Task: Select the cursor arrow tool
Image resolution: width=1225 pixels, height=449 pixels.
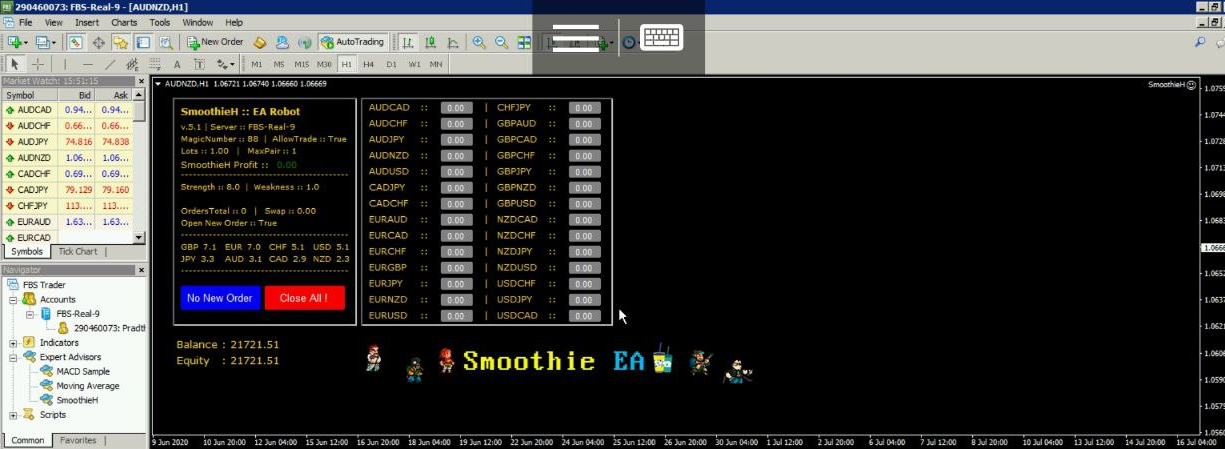Action: click(x=14, y=64)
